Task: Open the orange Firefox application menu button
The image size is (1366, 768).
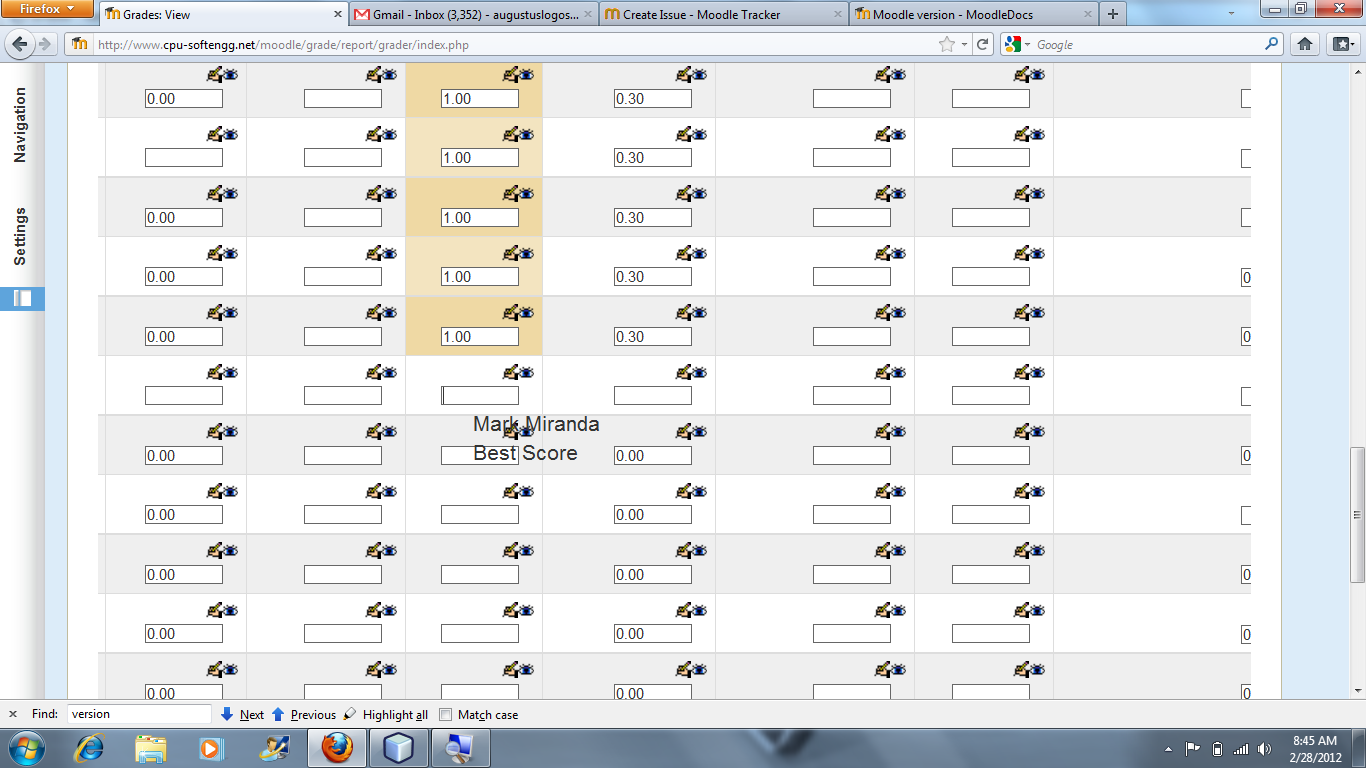Action: pos(46,9)
